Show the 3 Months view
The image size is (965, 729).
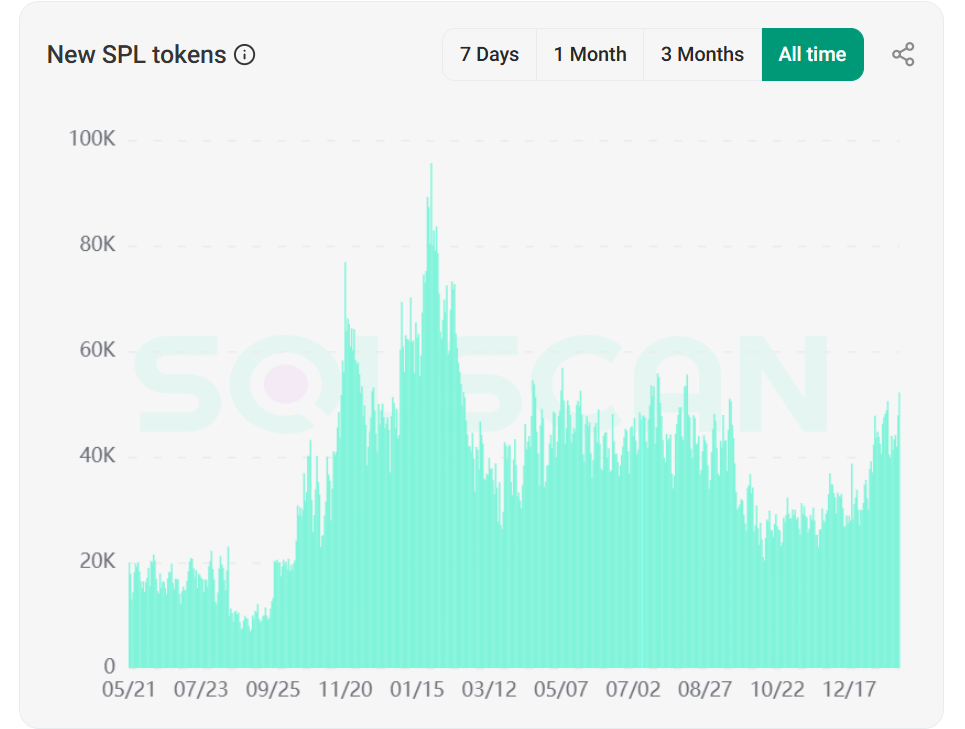point(702,55)
